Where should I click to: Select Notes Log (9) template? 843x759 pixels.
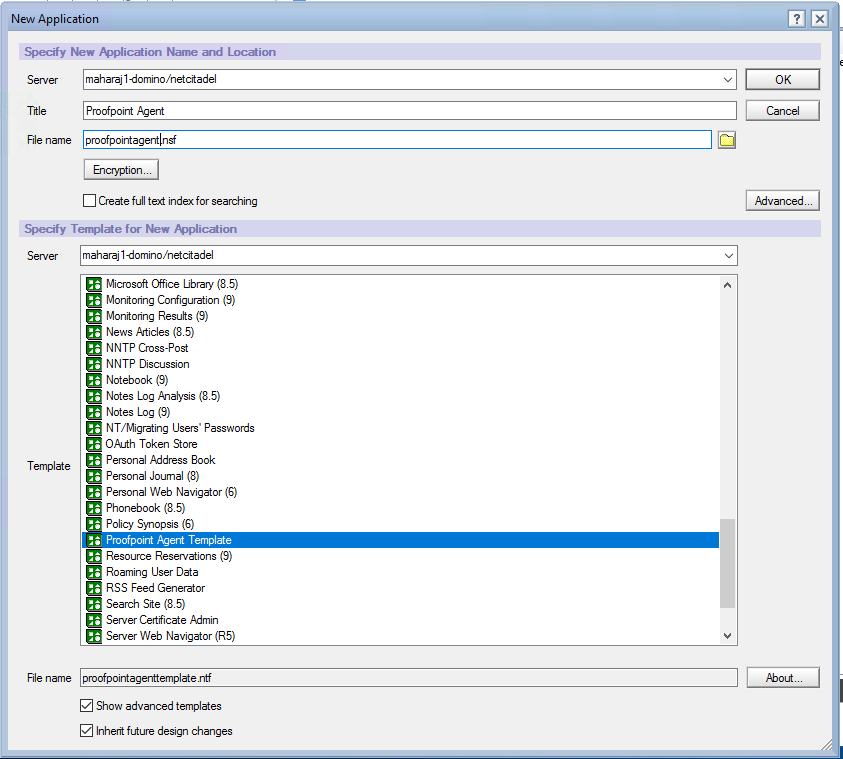tap(400, 412)
